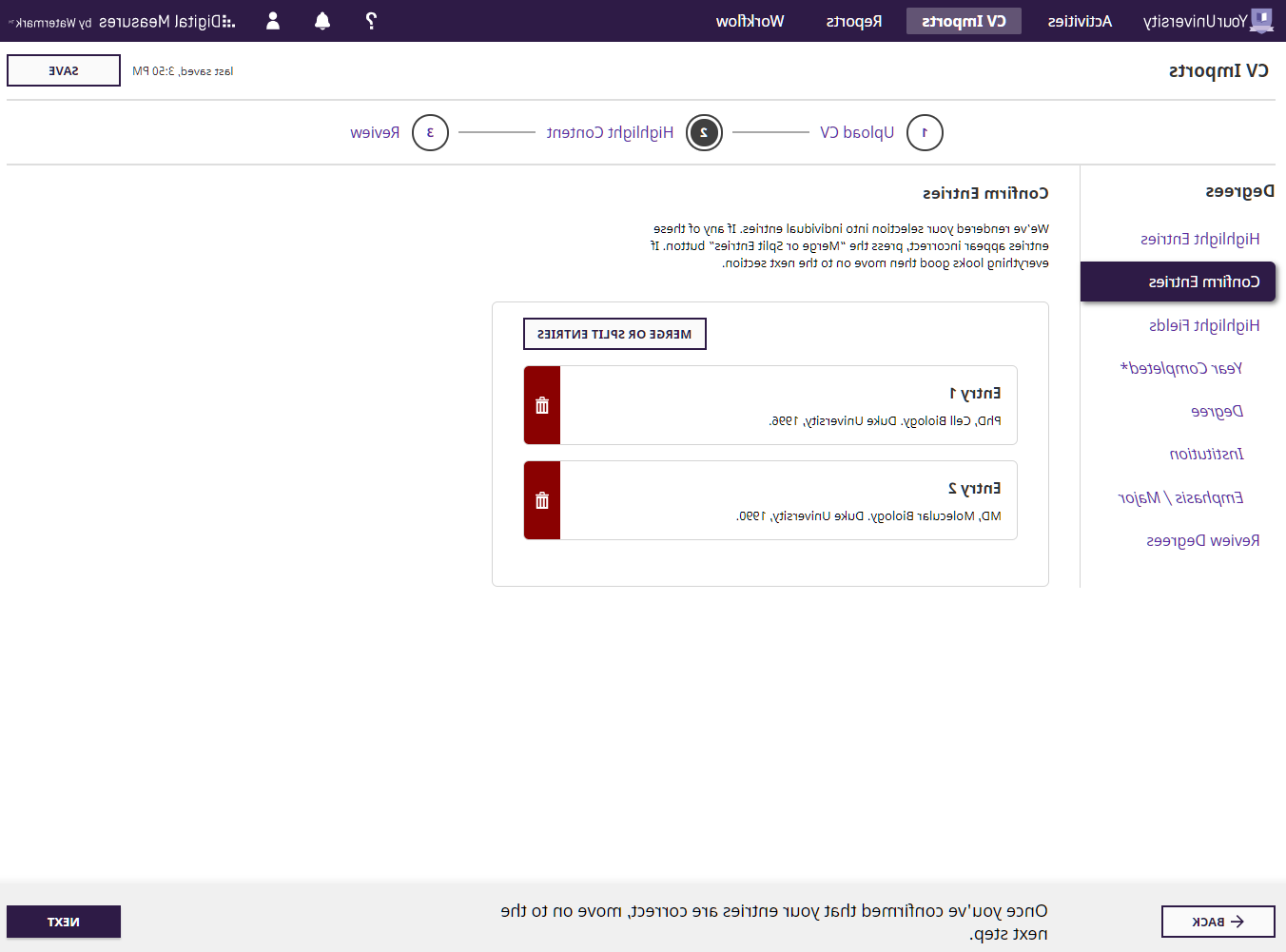
Task: Click Merge or Split Entries button
Action: [x=614, y=334]
